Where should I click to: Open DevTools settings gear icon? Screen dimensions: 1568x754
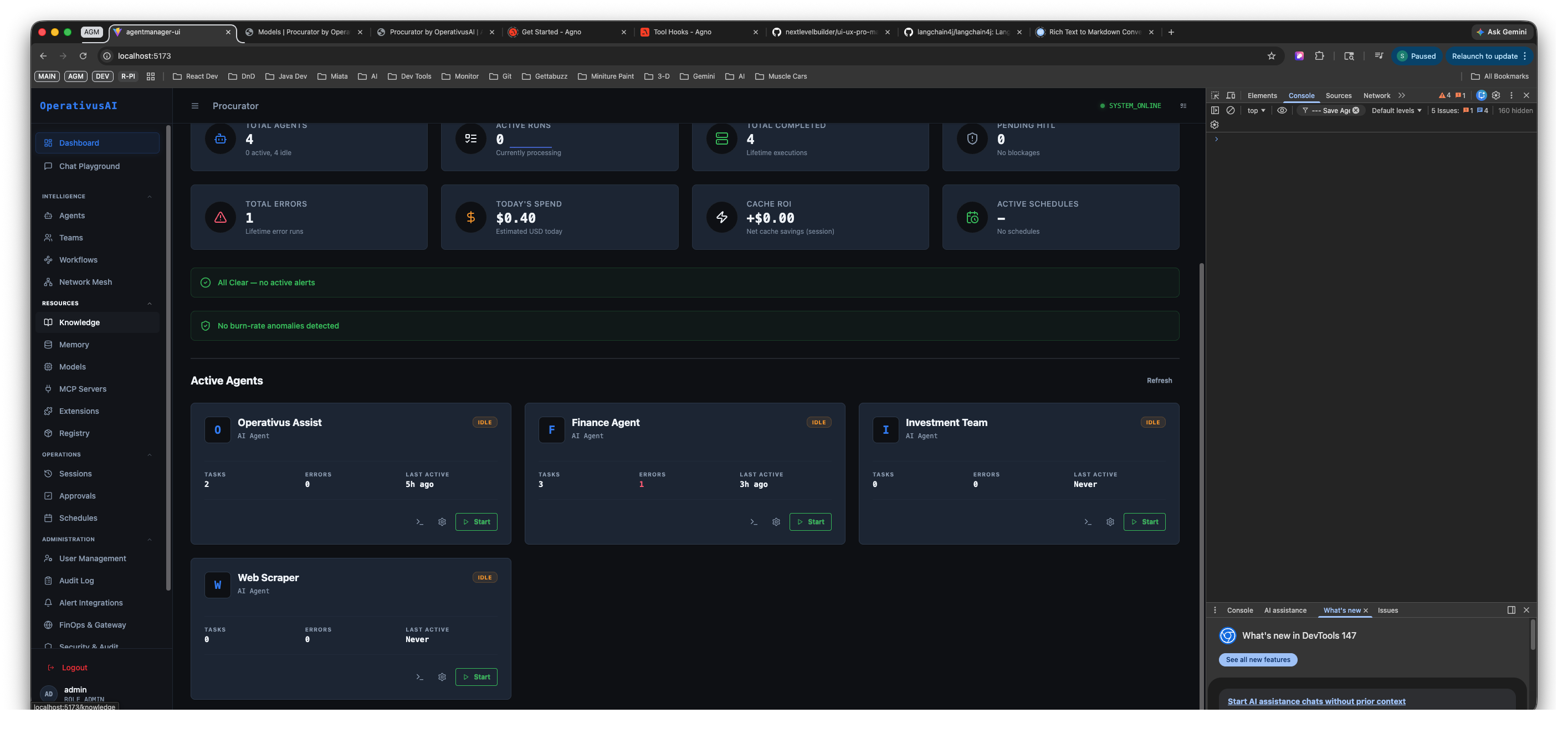point(1496,95)
